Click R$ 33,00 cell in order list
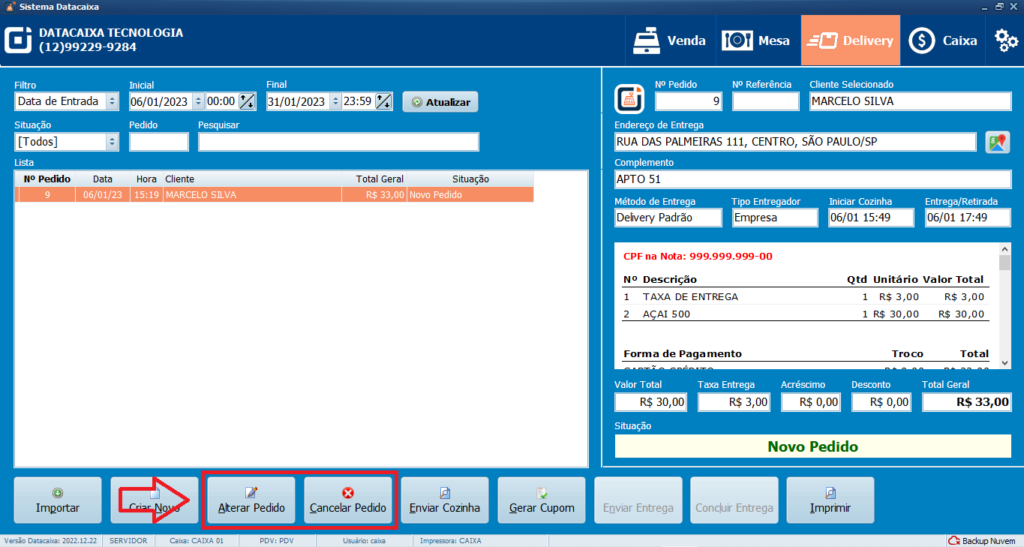 point(374,195)
